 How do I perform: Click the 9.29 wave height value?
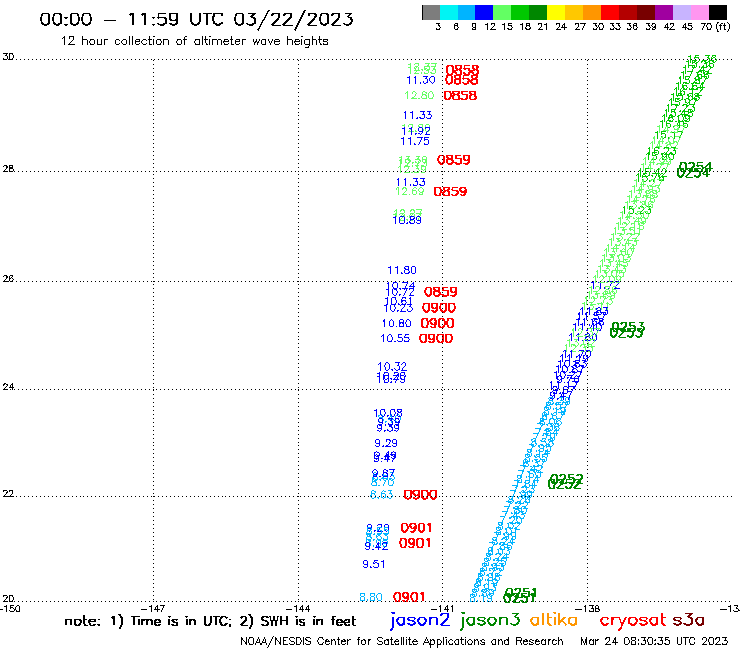tap(386, 443)
